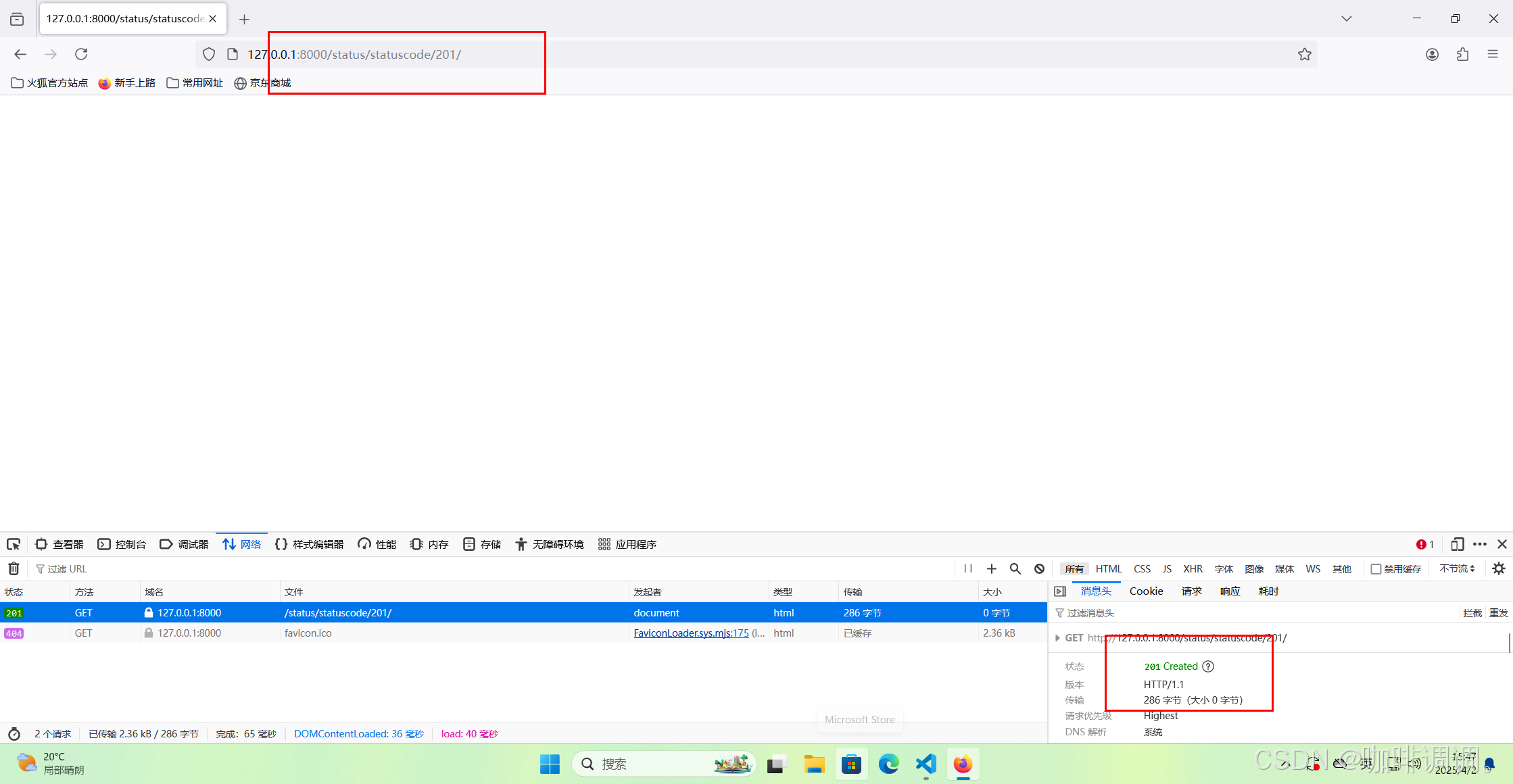The width and height of the screenshot is (1513, 784).
Task: Pause network recording
Action: (x=968, y=568)
